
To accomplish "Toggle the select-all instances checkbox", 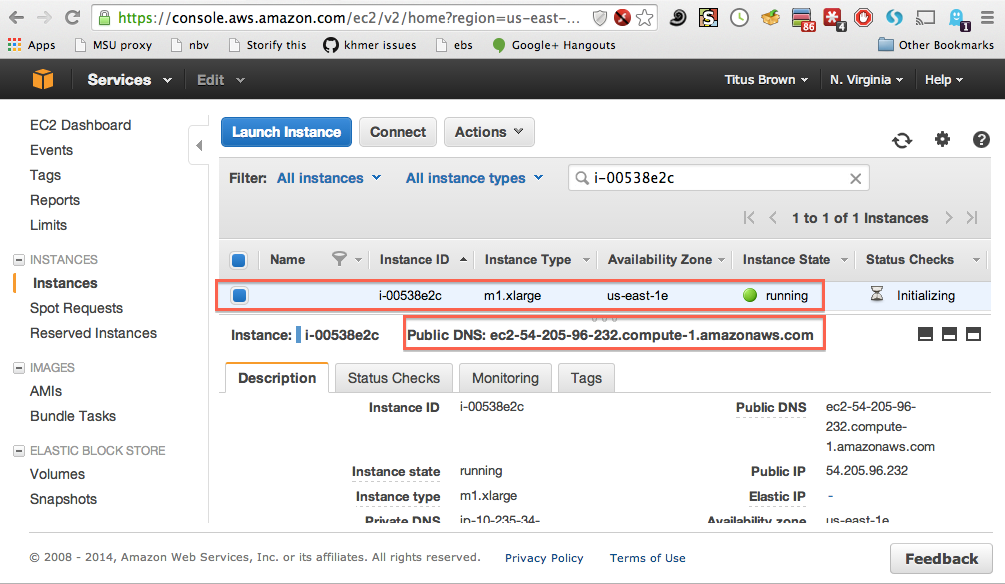I will (238, 260).
